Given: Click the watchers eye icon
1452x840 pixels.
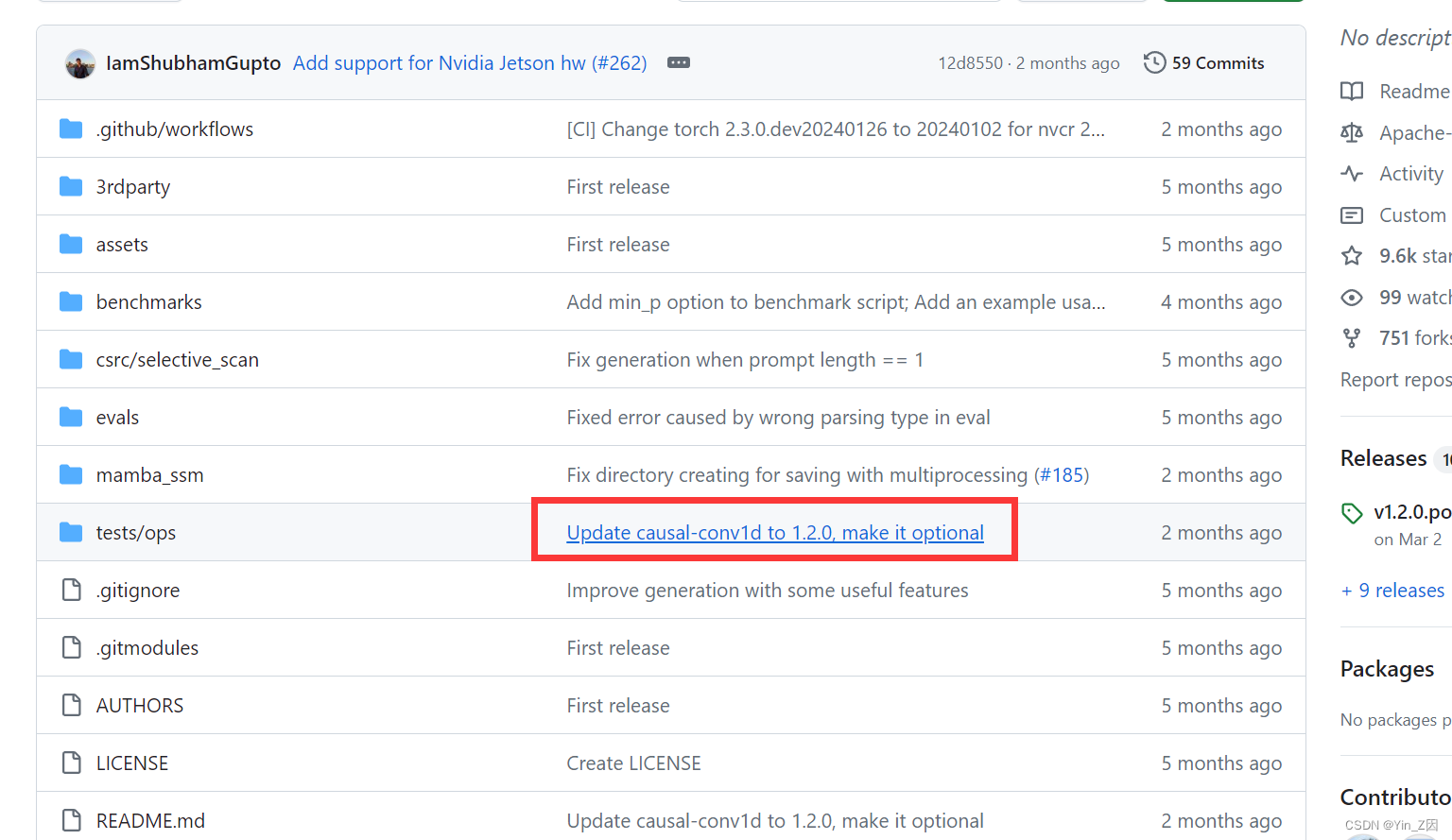Looking at the screenshot, I should 1353,297.
